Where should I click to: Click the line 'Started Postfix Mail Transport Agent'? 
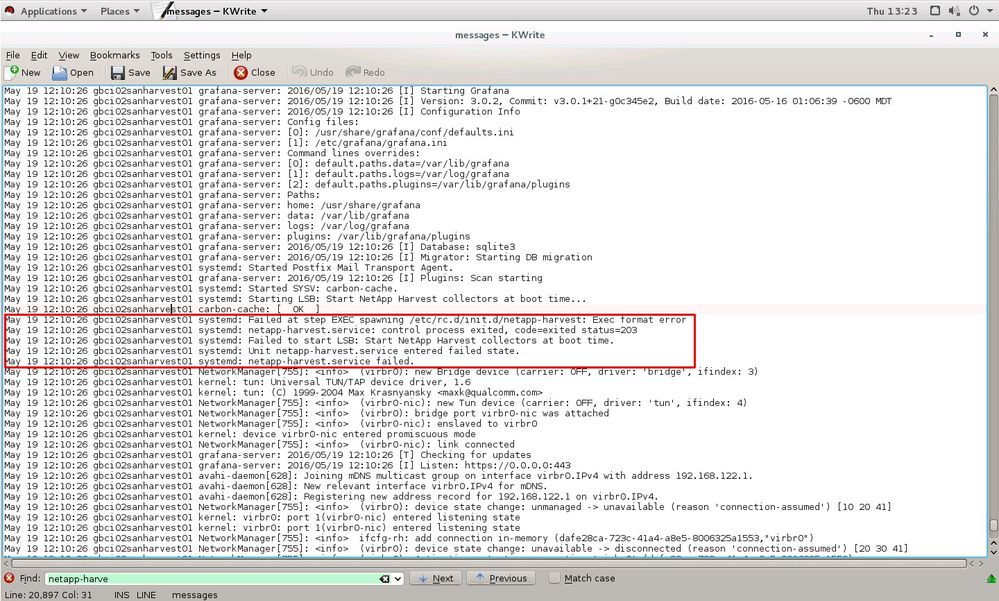[x=228, y=268]
